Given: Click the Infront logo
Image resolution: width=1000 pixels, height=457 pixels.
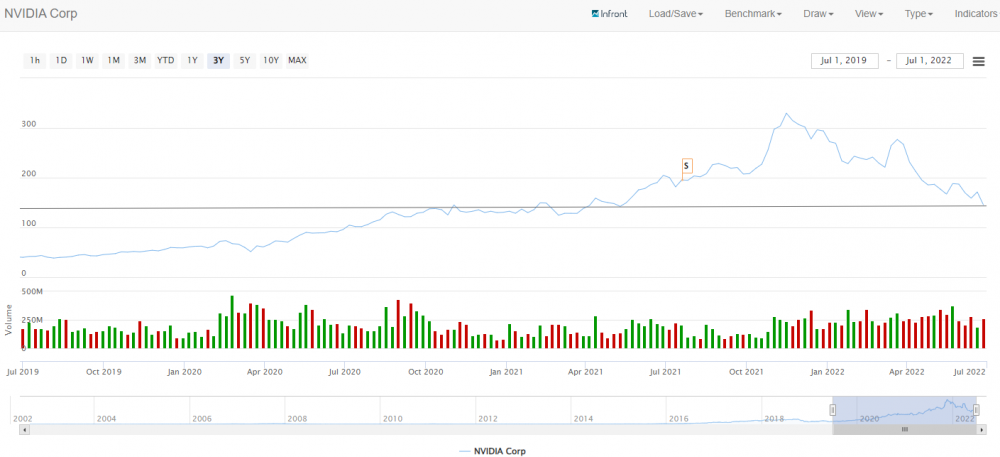Looking at the screenshot, I should coord(610,13).
